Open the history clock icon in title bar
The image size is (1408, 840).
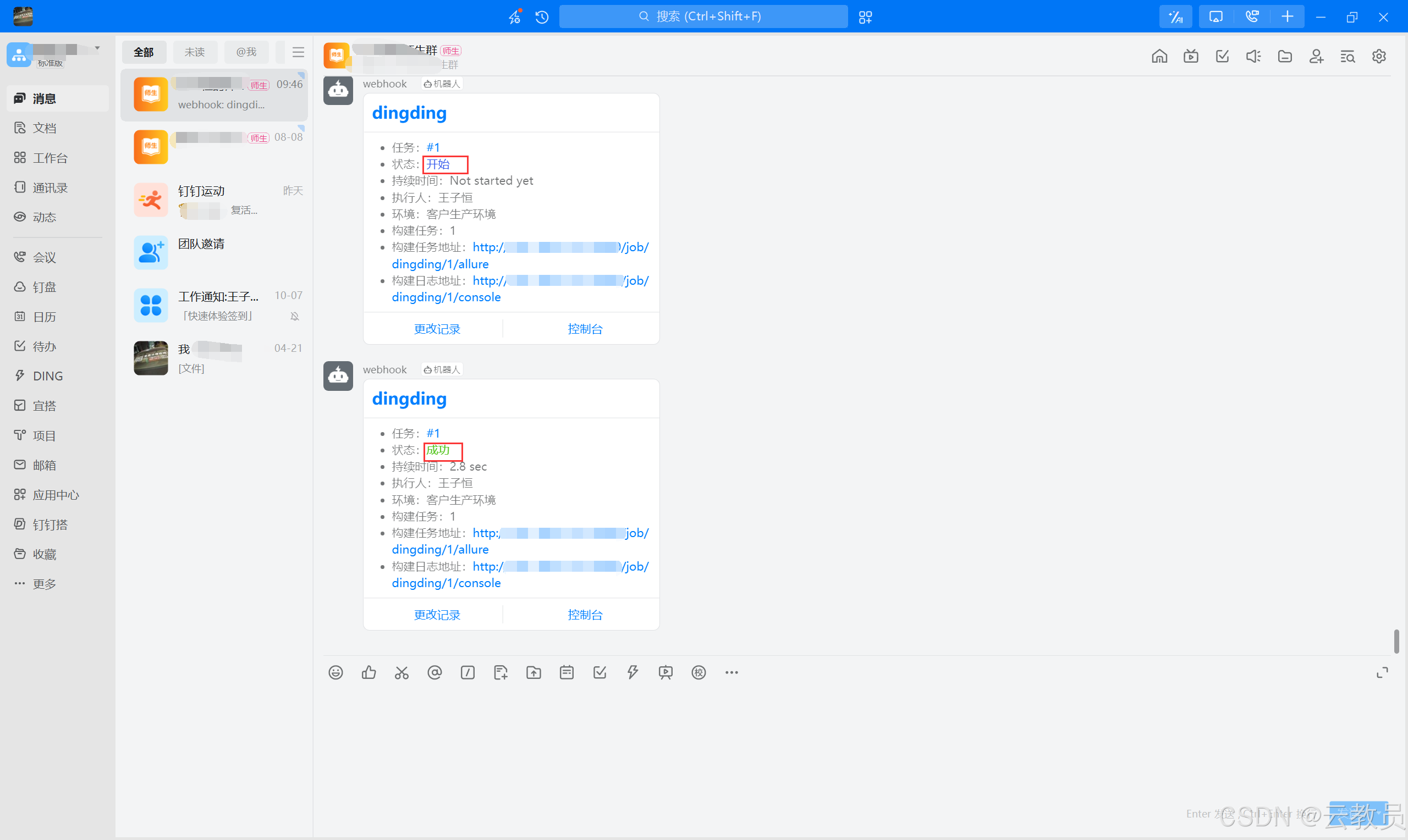(x=542, y=17)
